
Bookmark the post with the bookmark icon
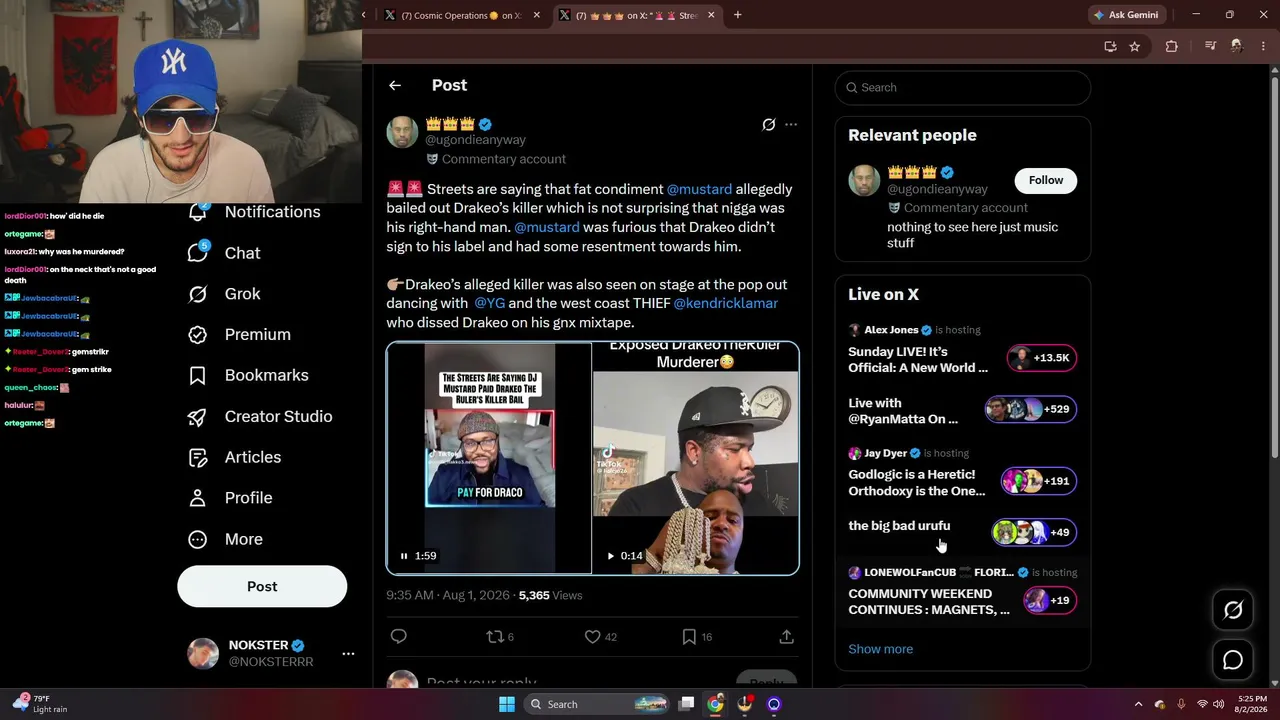(689, 637)
